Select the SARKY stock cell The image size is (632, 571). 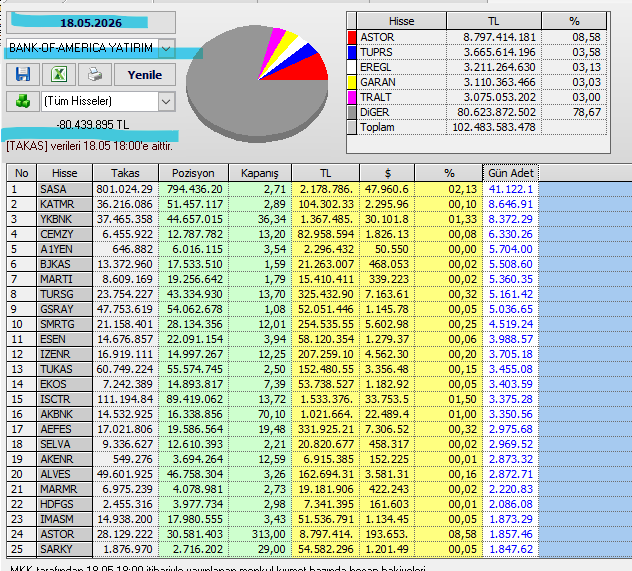[x=64, y=549]
